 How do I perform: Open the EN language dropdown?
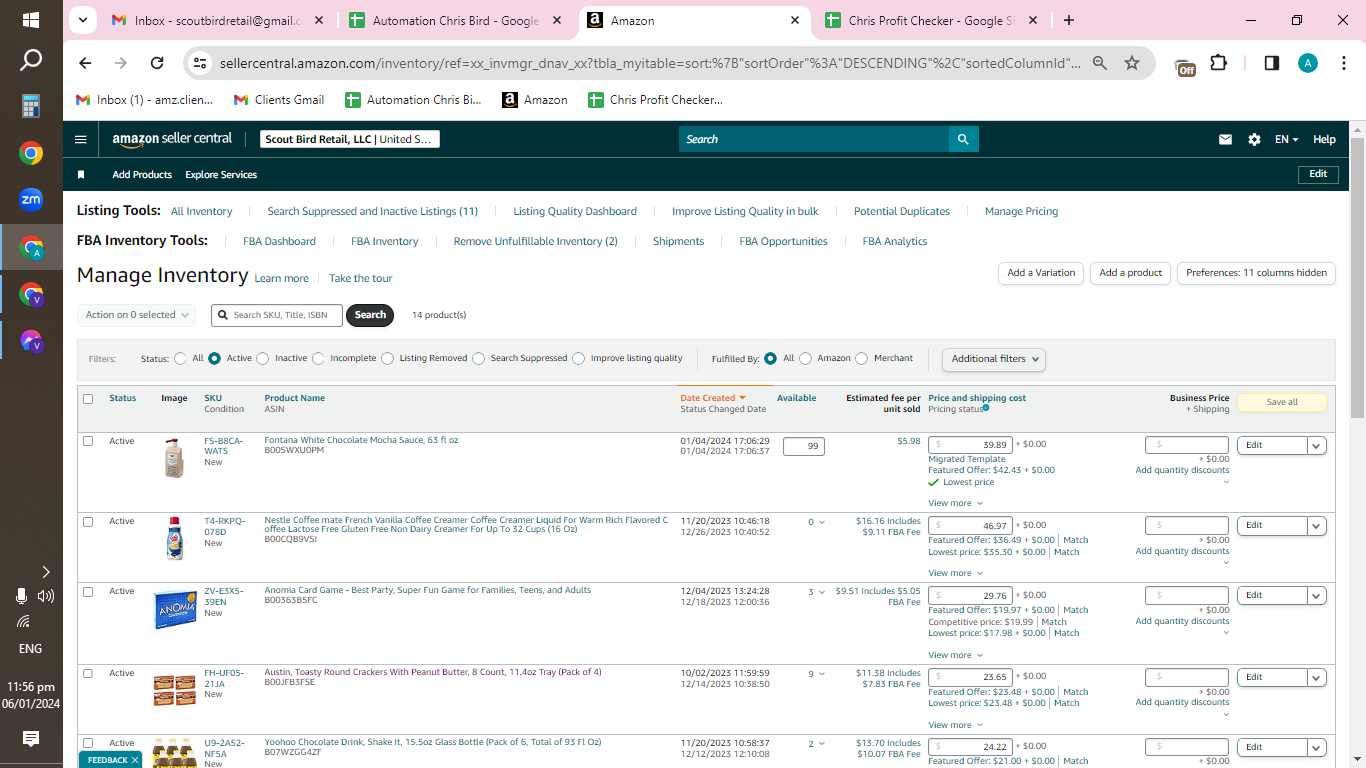(1286, 140)
